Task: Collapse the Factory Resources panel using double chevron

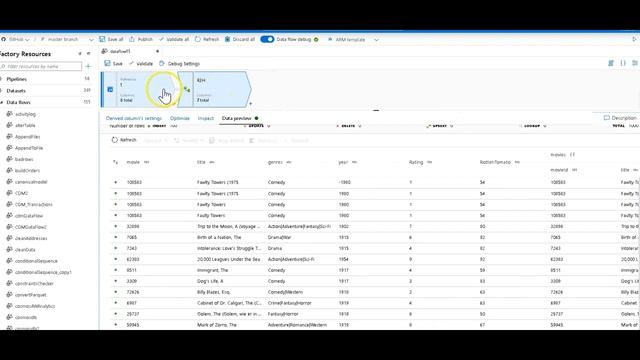Action: (89, 53)
